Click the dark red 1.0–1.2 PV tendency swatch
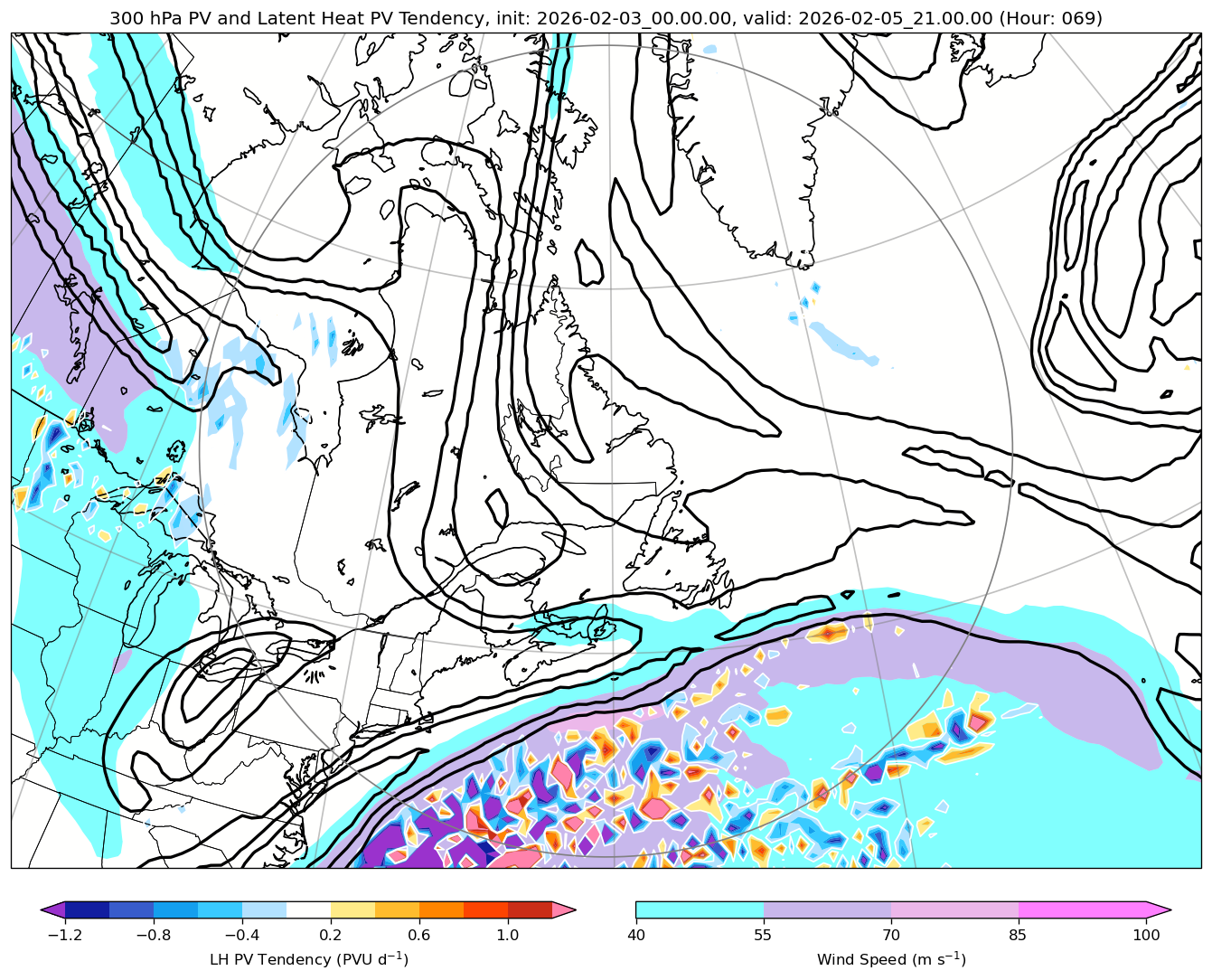Viewport: 1212px width, 980px height. click(530, 909)
